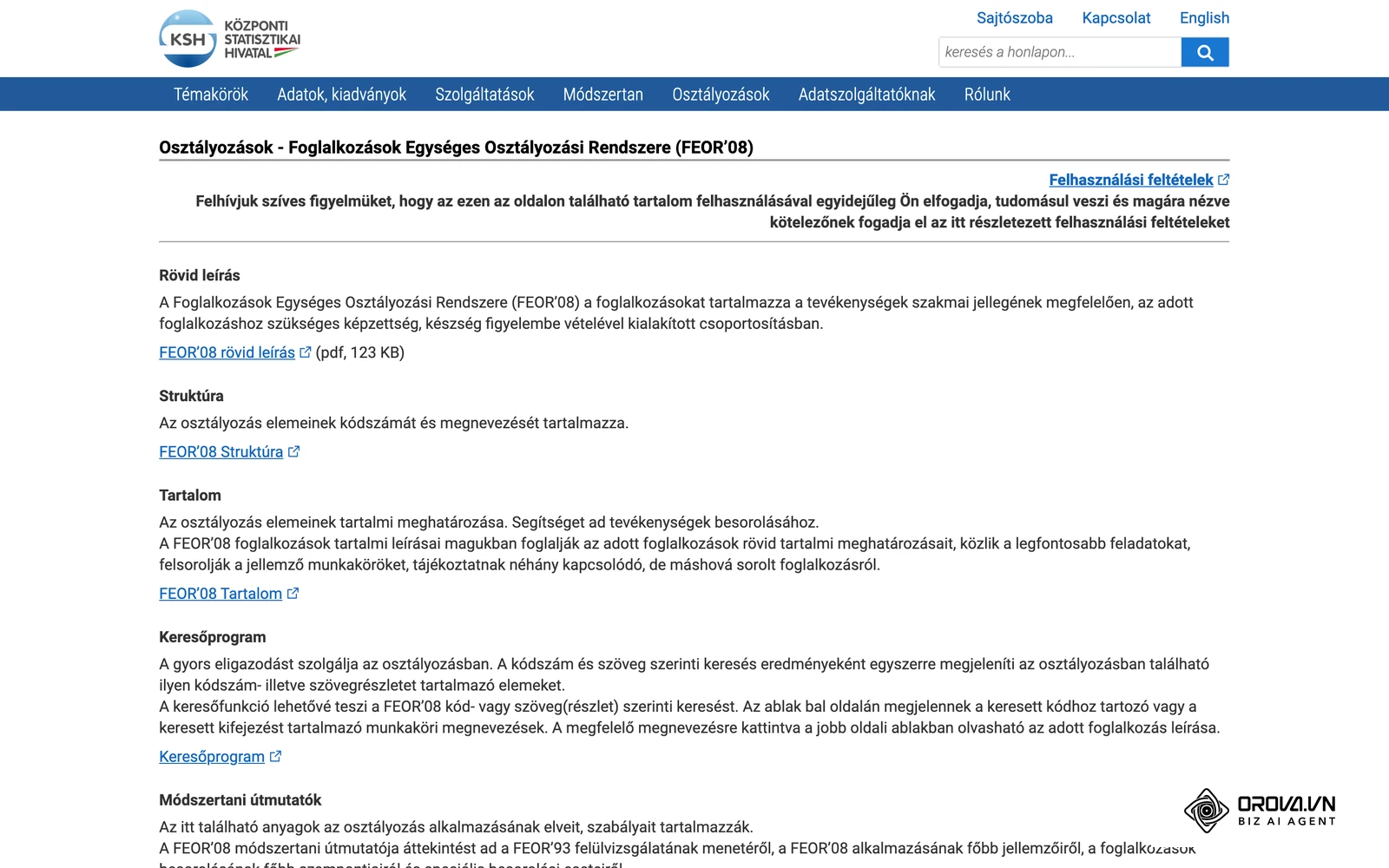Open the Módszertan menu
1389x868 pixels.
[603, 94]
